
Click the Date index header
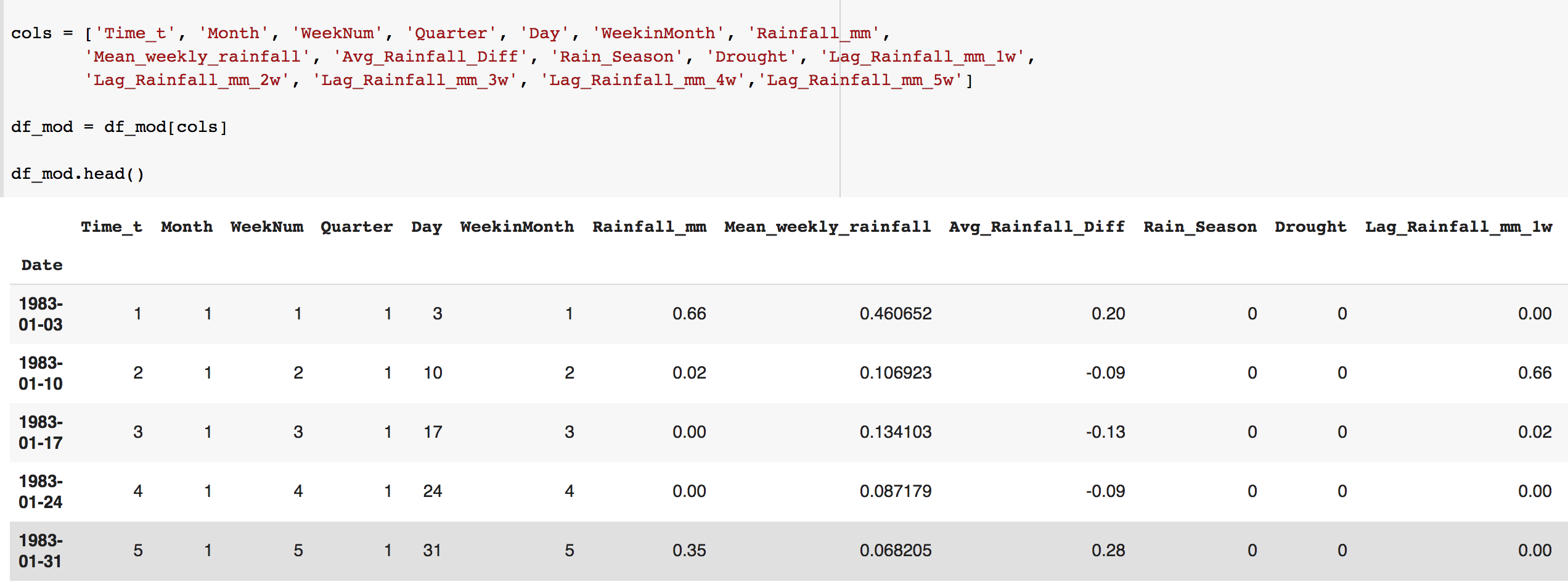click(x=42, y=265)
